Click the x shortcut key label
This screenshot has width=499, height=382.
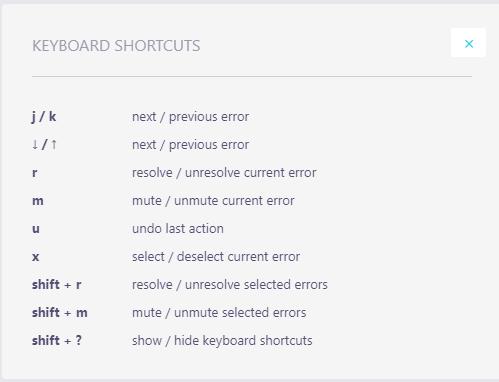tap(36, 257)
